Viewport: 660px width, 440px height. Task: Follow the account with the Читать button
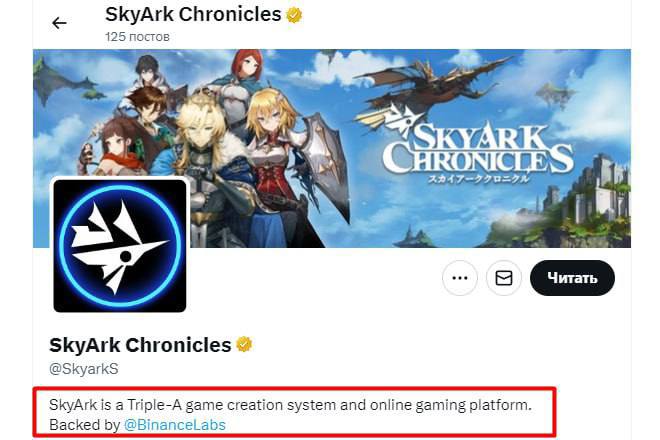572,278
